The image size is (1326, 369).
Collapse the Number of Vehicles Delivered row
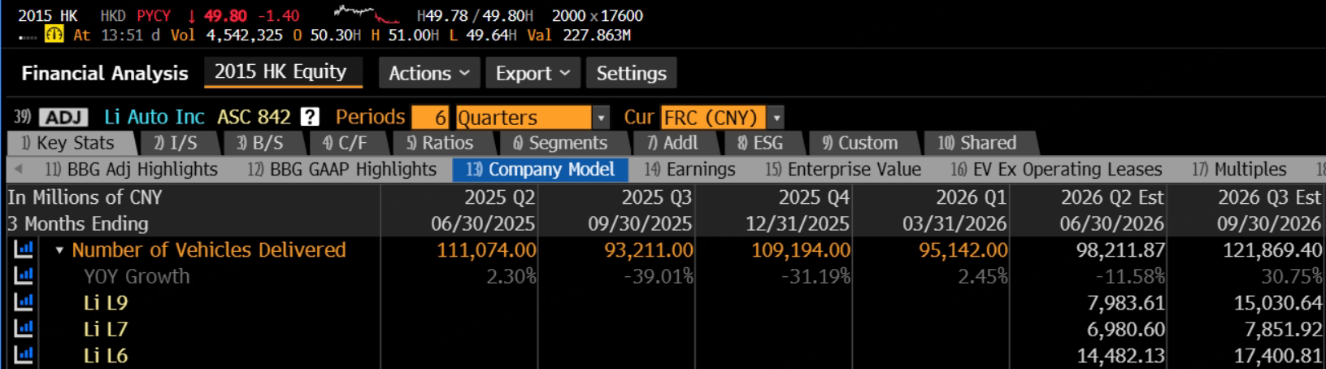click(x=59, y=250)
